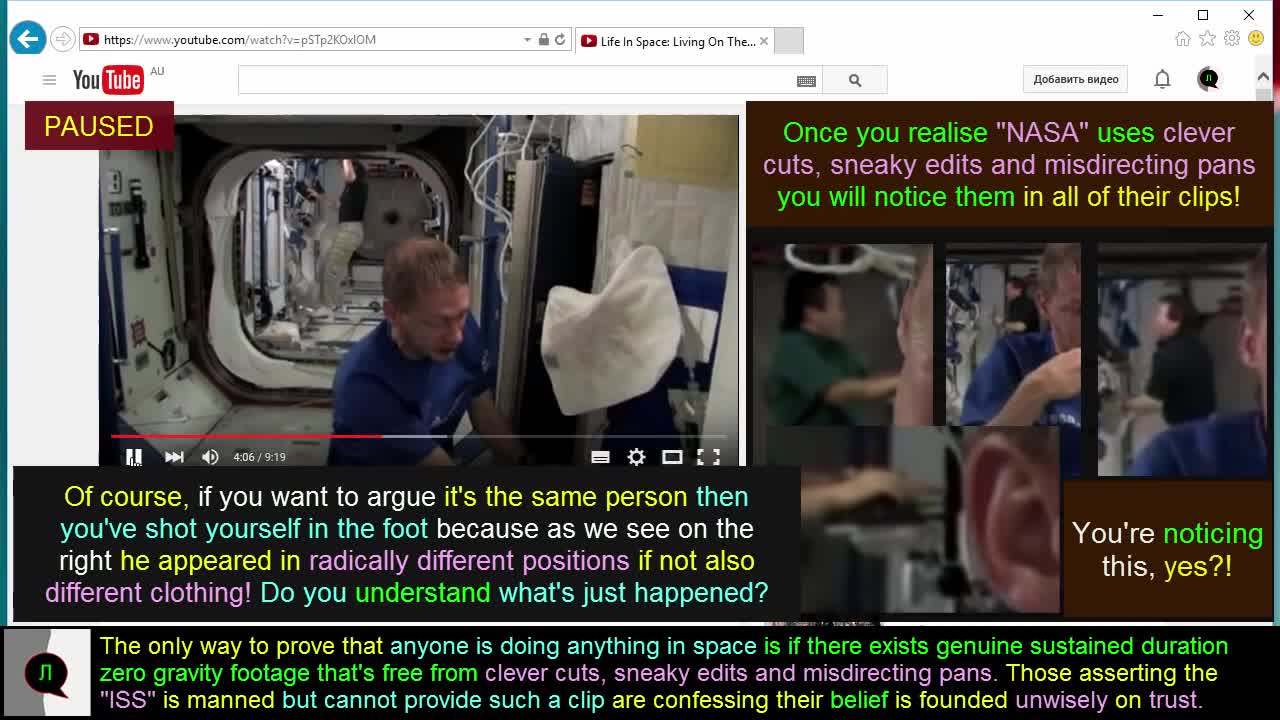
Task: Mute the video volume icon
Action: coord(210,457)
